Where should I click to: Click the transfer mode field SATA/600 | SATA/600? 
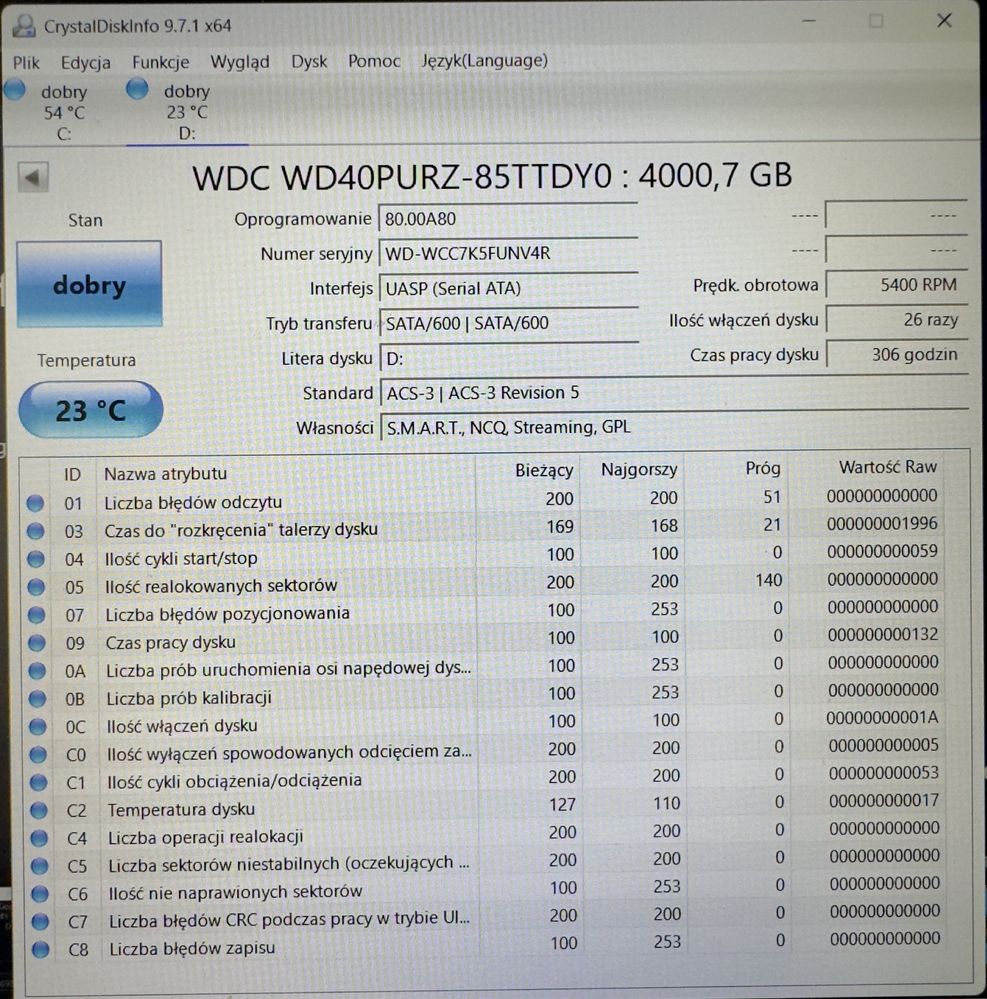click(x=508, y=323)
